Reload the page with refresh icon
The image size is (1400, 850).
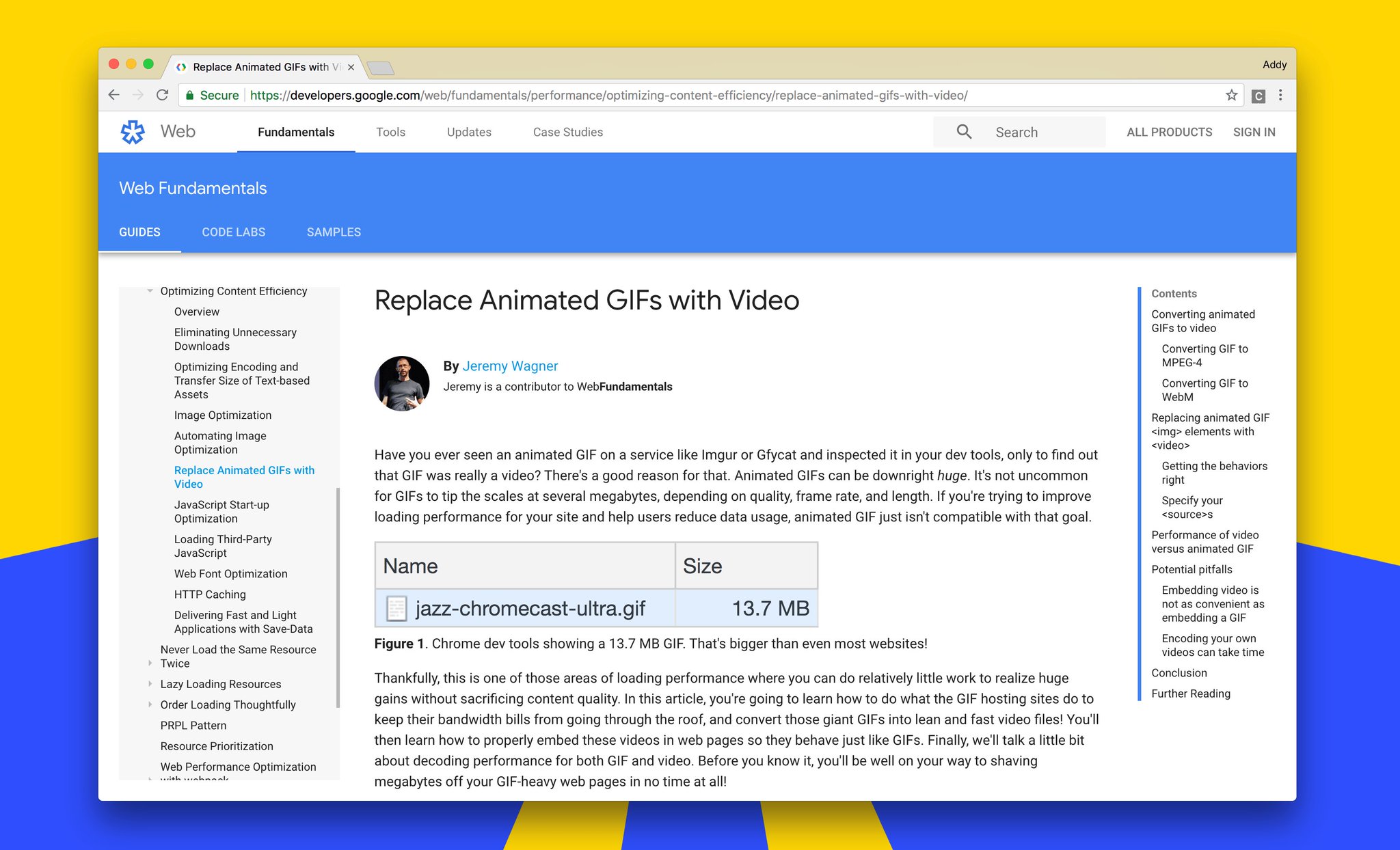[x=162, y=95]
